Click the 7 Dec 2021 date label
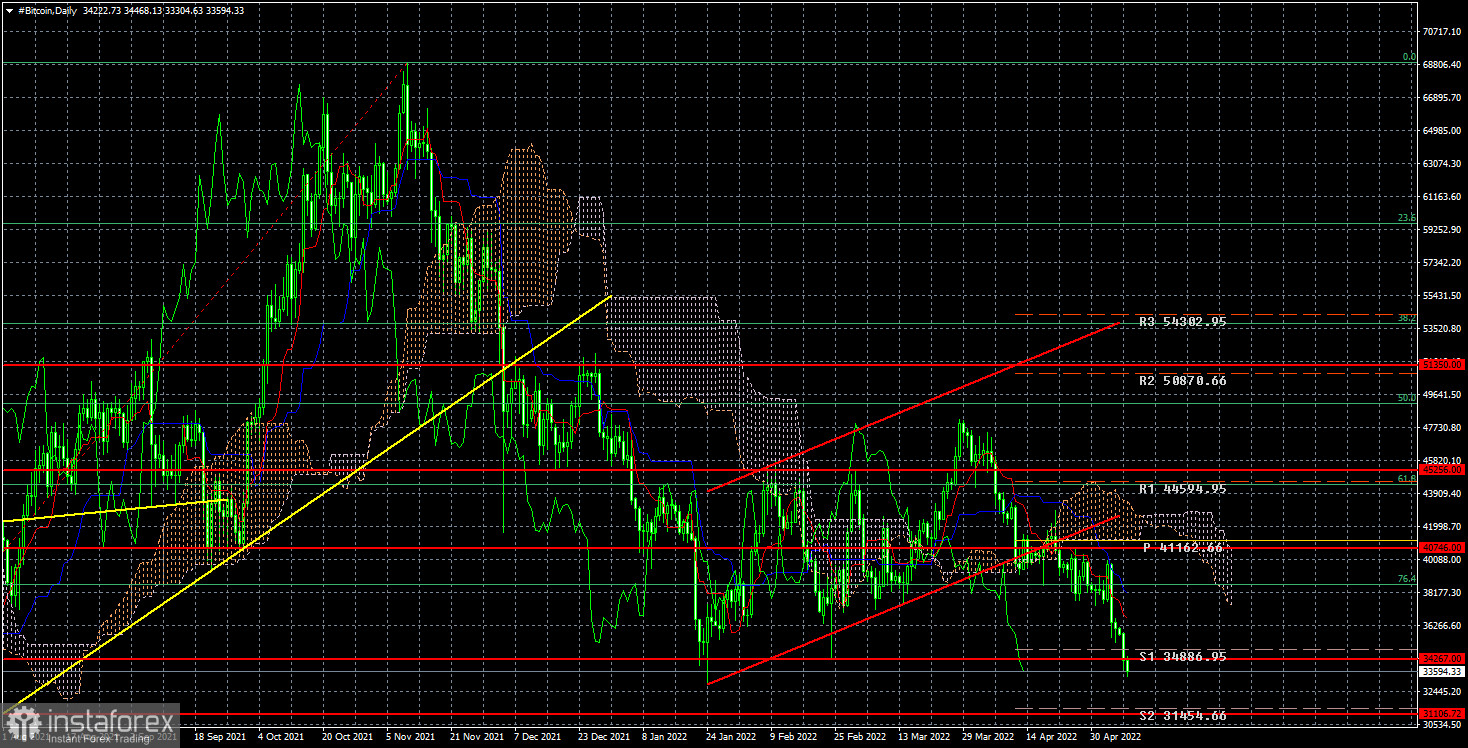 point(539,737)
